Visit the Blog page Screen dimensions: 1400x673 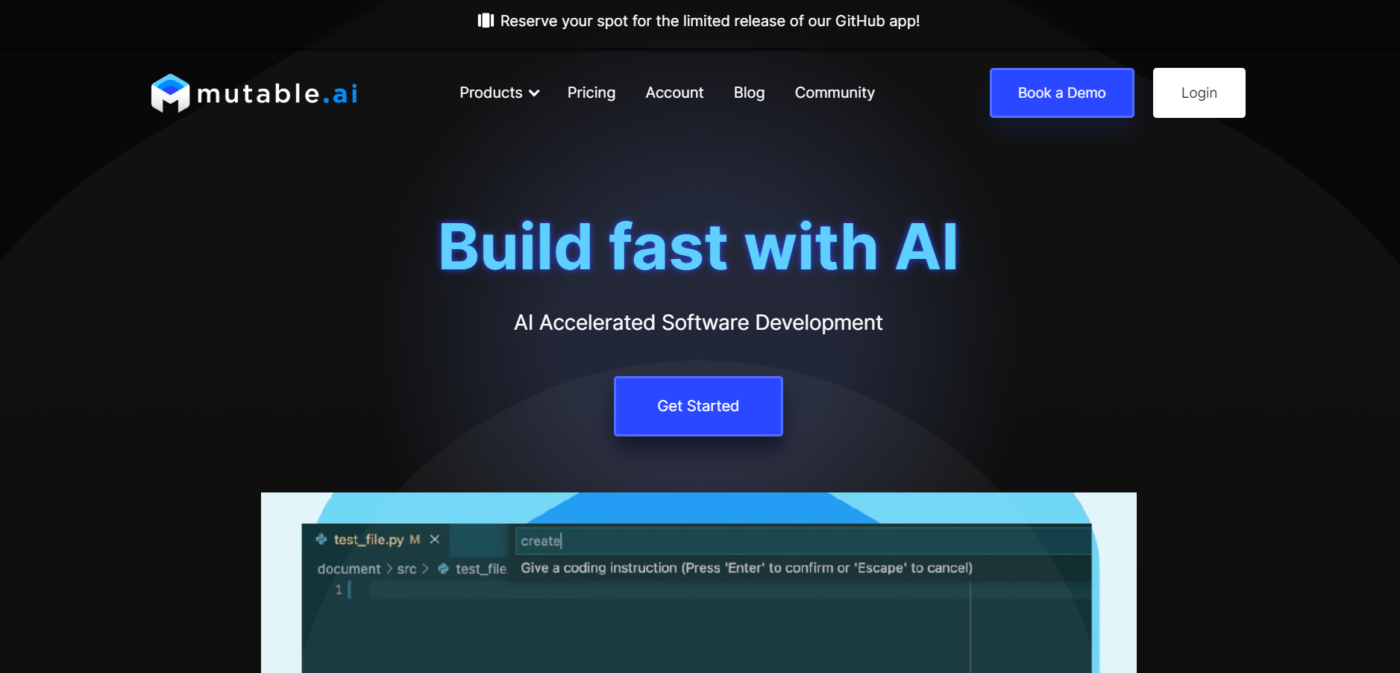(x=749, y=93)
